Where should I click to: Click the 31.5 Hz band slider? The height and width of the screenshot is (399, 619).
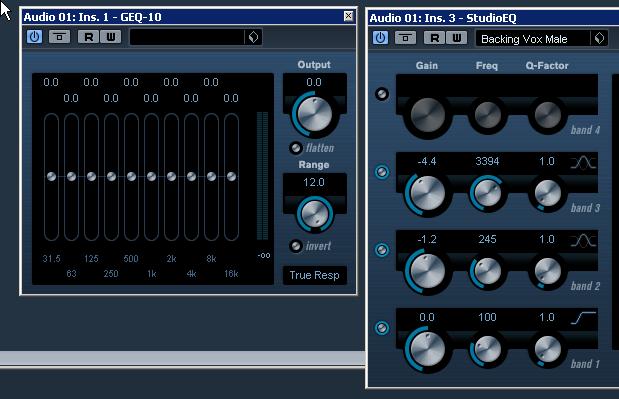tap(51, 176)
